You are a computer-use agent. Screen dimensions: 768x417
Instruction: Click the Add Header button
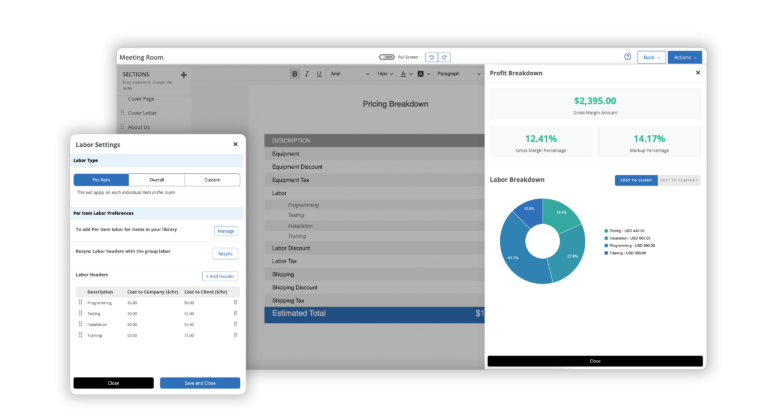tap(220, 275)
